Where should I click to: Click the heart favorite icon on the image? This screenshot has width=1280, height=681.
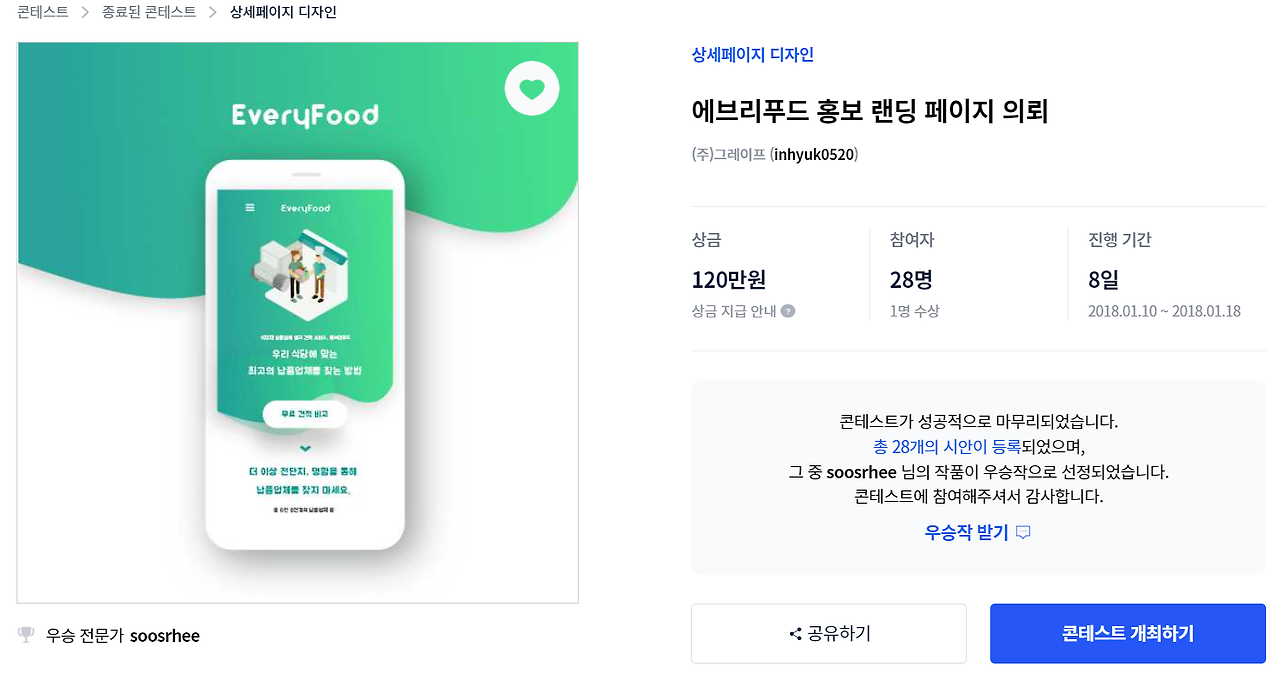pyautogui.click(x=532, y=90)
